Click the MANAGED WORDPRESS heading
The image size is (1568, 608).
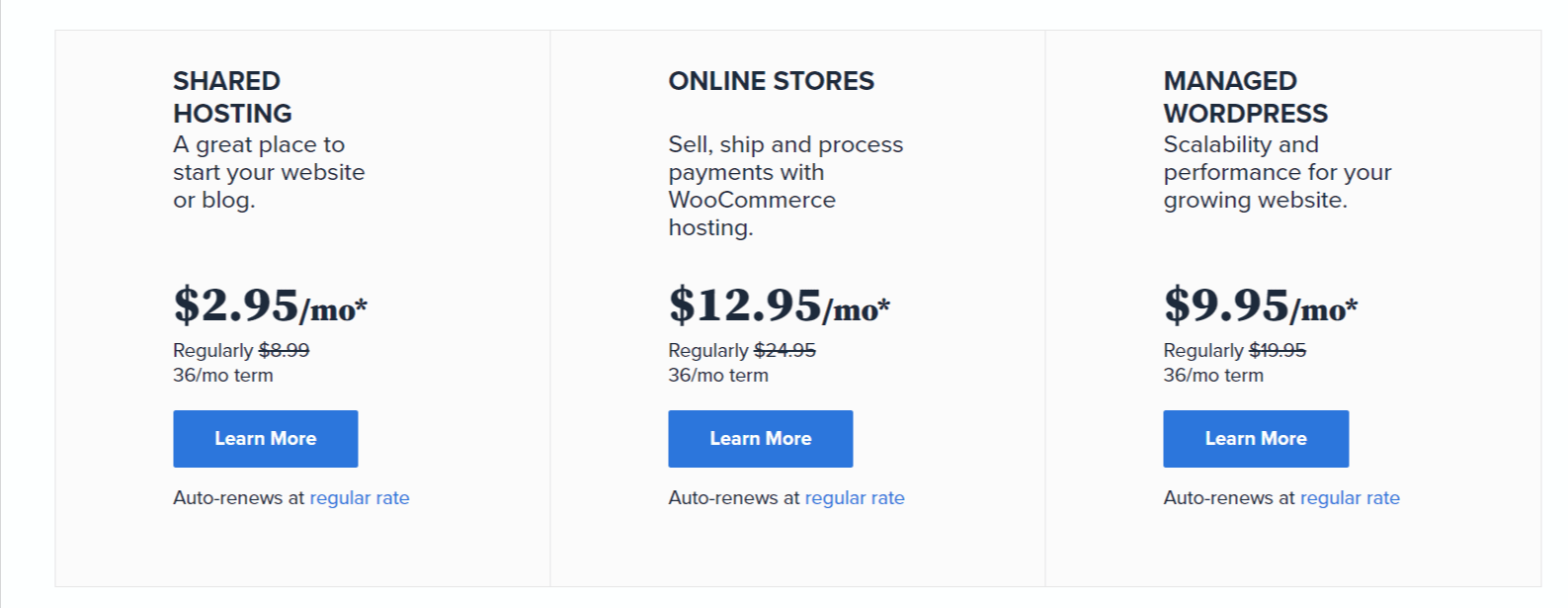pos(1246,97)
